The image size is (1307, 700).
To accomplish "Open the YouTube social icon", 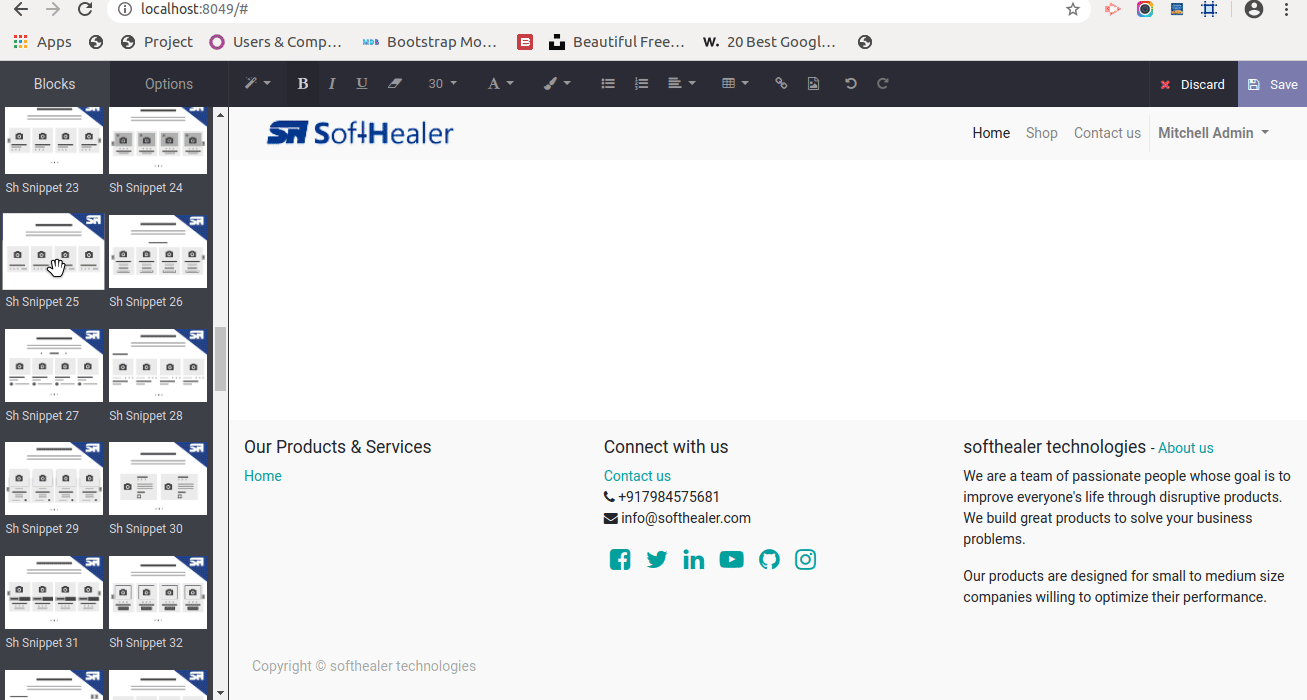I will (732, 560).
